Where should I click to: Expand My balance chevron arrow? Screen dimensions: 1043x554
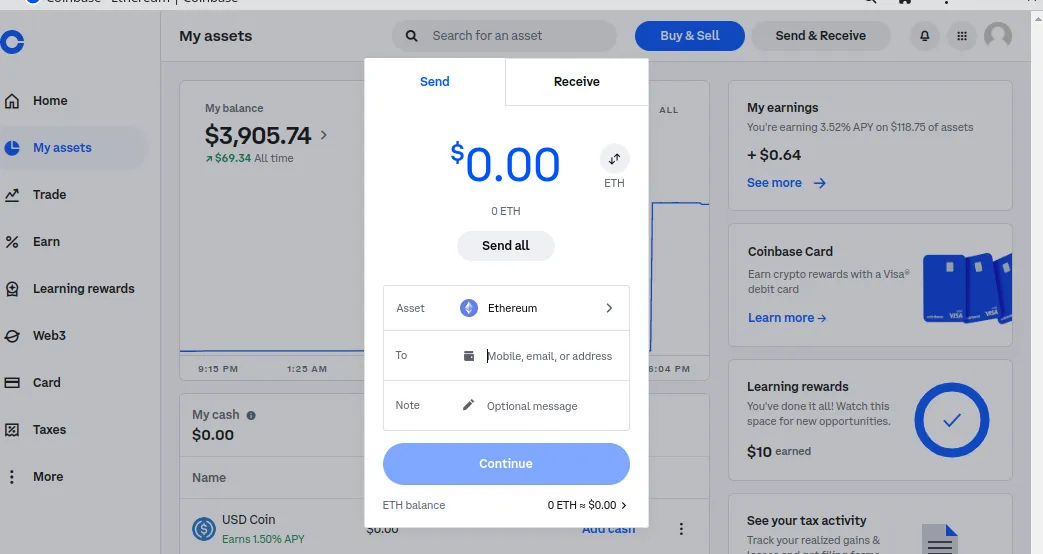[323, 135]
